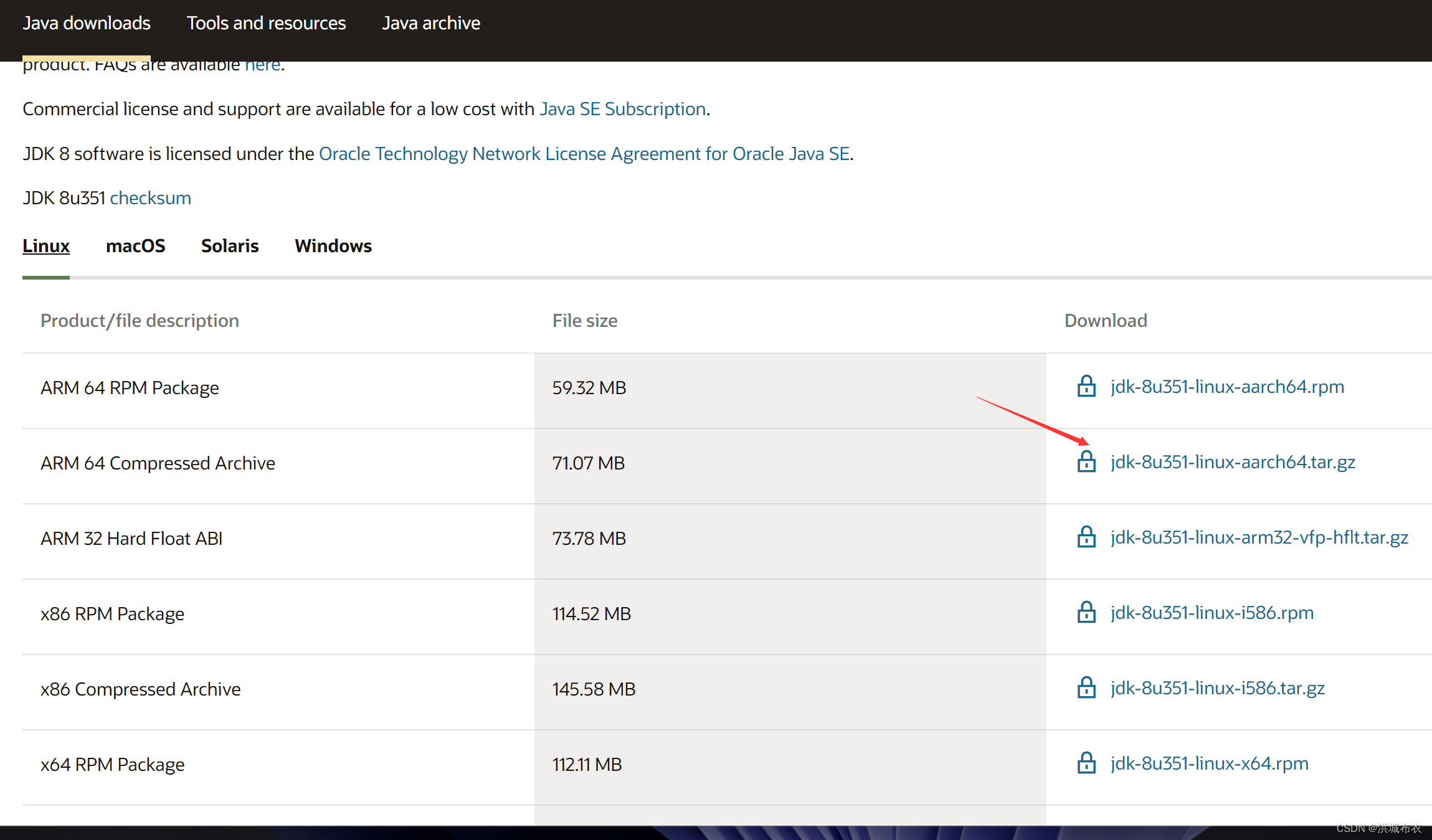Screen dimensions: 1432x840
Task: Download jdk-8u351-linux-i586.rpm
Action: [1212, 613]
